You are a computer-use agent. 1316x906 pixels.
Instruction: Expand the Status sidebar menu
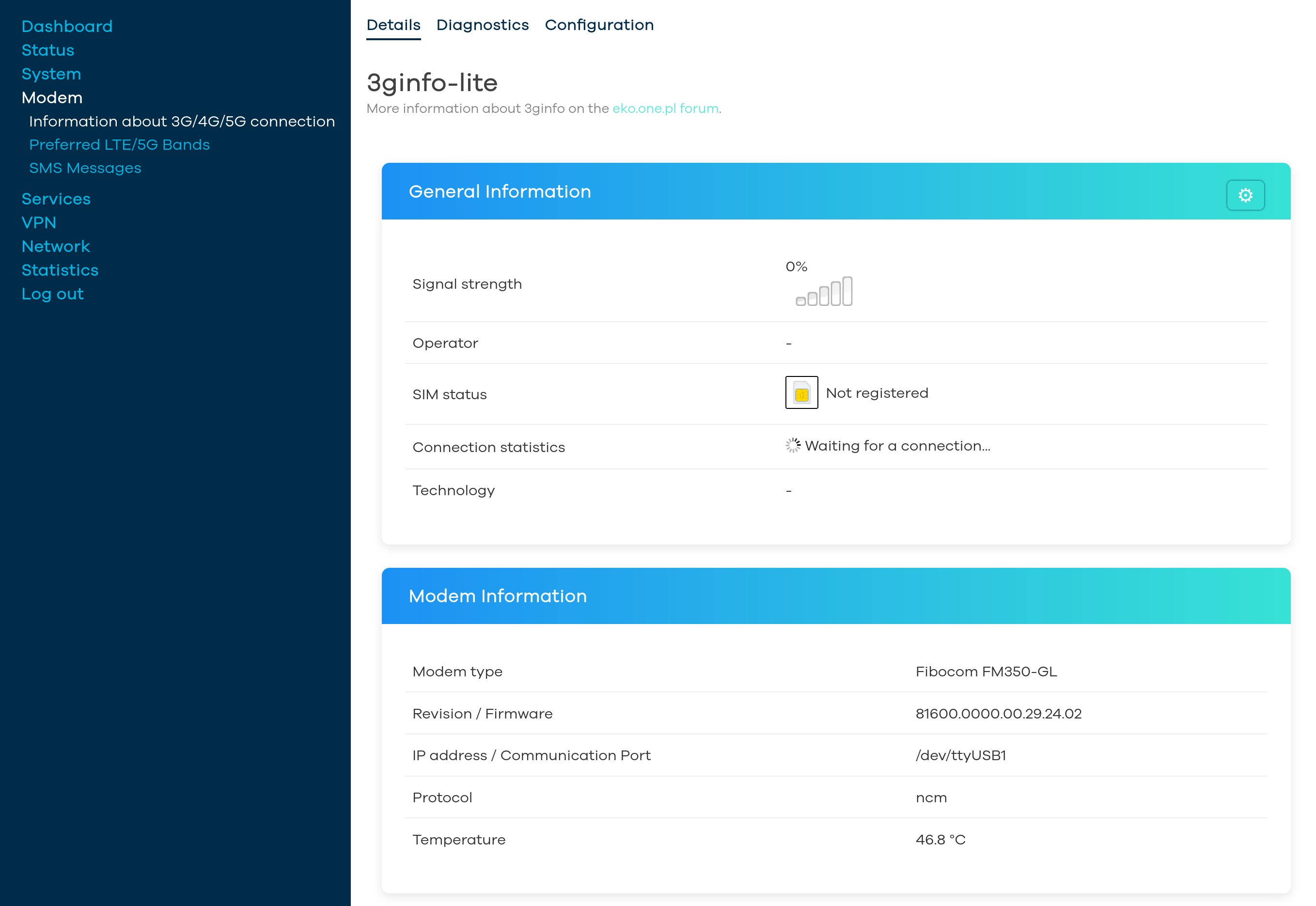point(47,50)
